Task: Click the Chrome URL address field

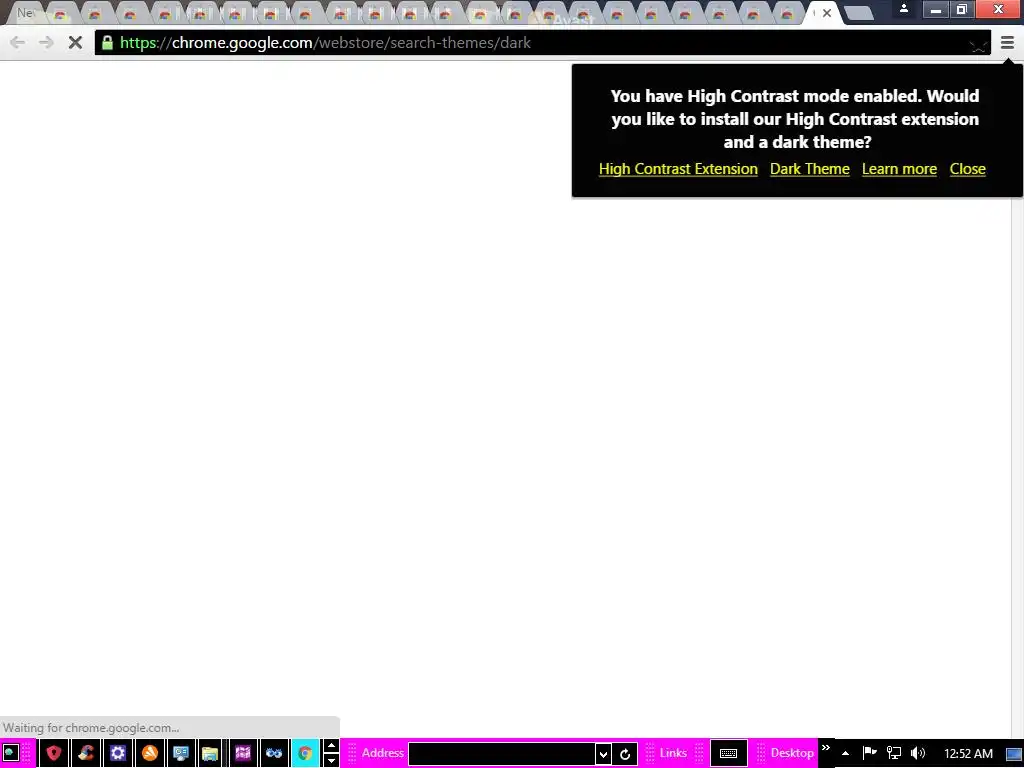Action: point(542,43)
